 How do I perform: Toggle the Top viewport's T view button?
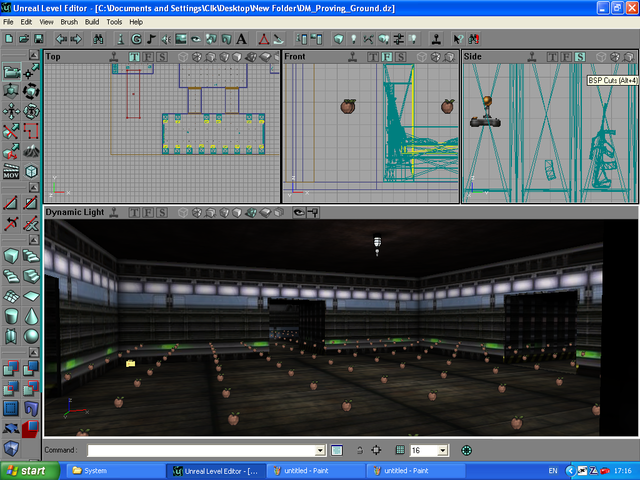pyautogui.click(x=132, y=57)
